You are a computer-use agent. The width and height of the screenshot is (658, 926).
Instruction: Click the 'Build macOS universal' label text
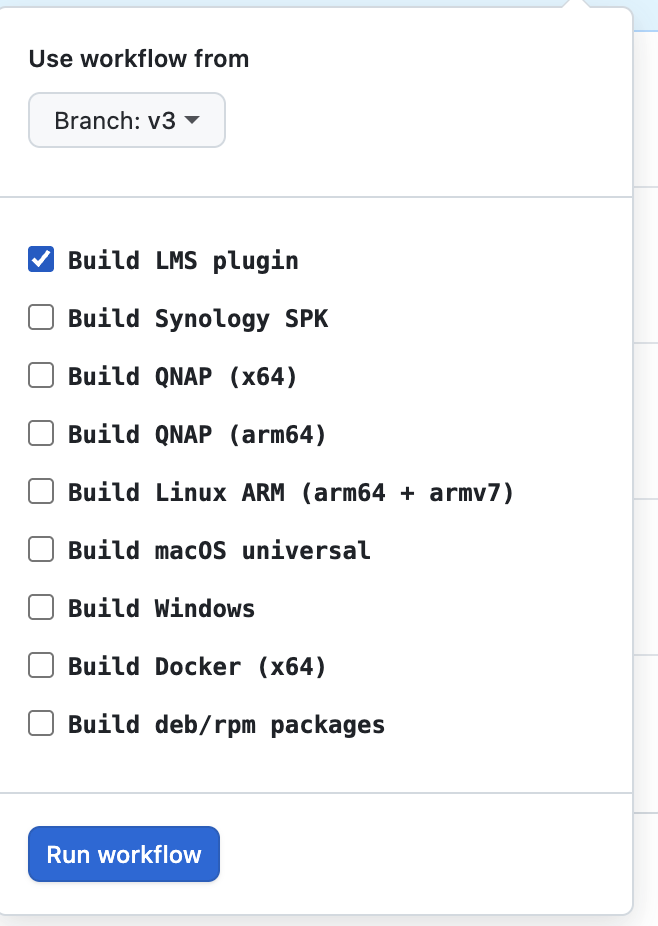tap(219, 551)
